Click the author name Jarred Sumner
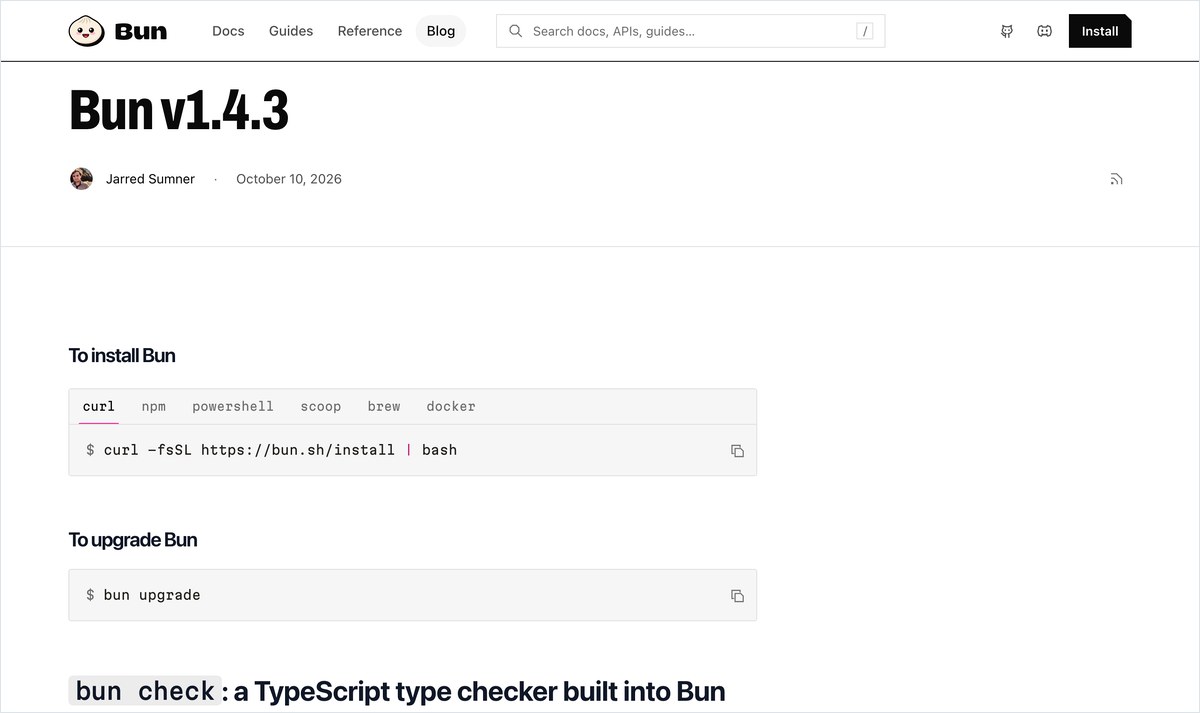Viewport: 1200px width, 713px height. coord(151,179)
